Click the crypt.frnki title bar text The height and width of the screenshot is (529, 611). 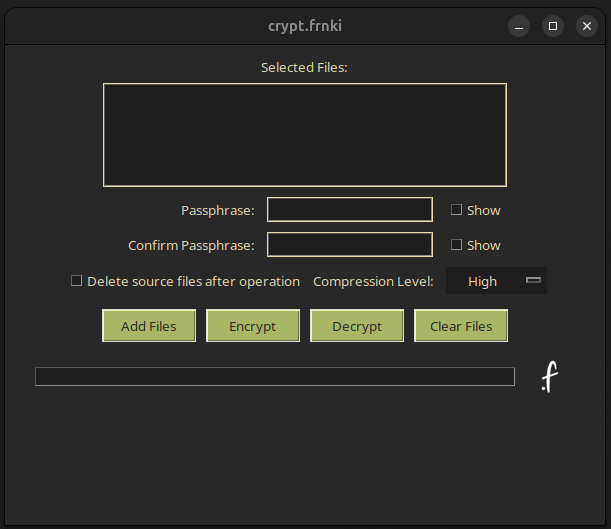304,26
